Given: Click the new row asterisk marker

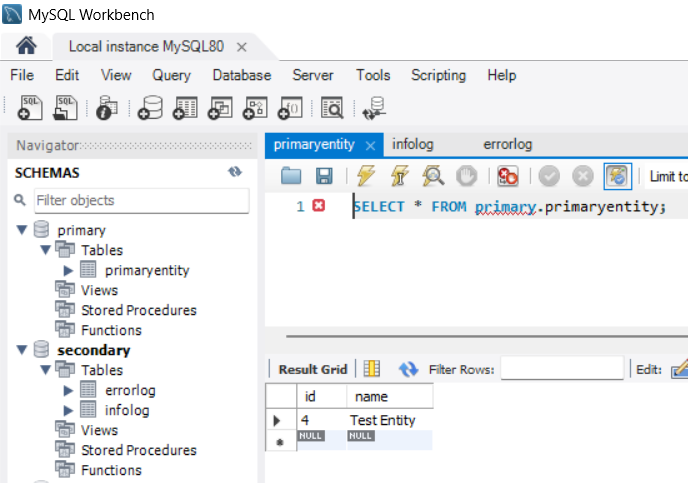Looking at the screenshot, I should (x=281, y=441).
